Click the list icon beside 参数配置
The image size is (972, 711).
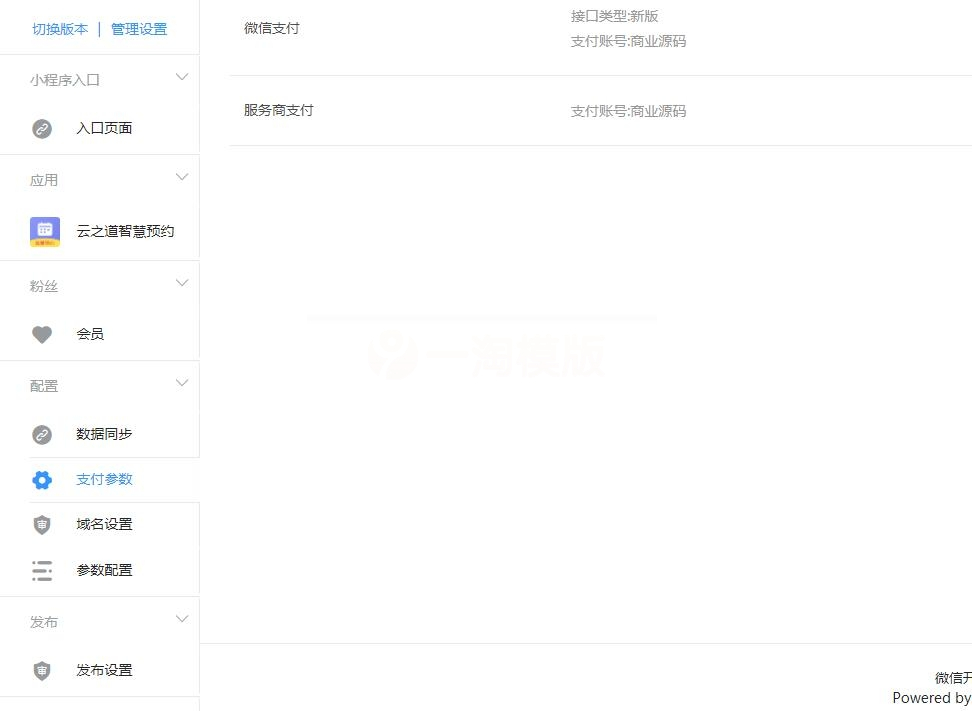tap(42, 570)
